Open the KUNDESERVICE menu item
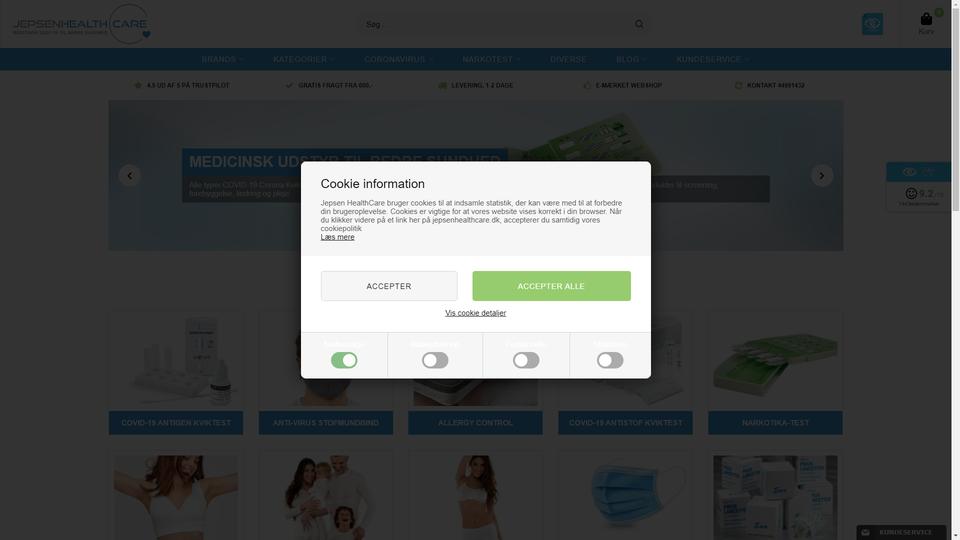Viewport: 960px width, 540px height. coord(713,59)
